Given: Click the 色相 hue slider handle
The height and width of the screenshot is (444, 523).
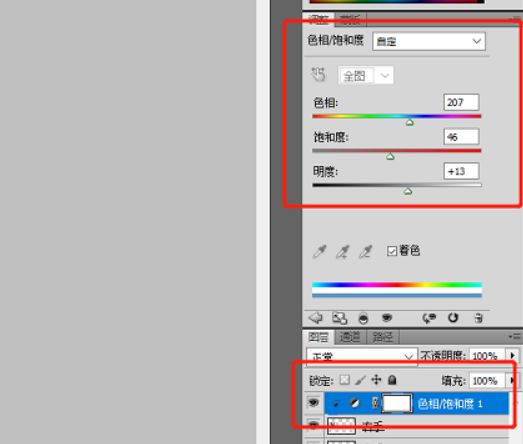Looking at the screenshot, I should [410, 122].
